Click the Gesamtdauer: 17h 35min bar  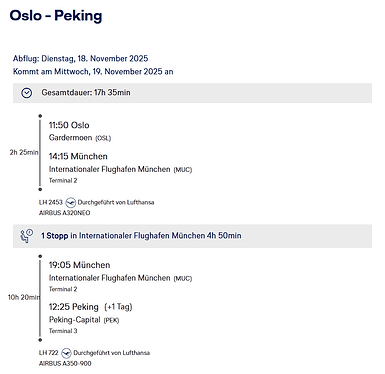192,93
